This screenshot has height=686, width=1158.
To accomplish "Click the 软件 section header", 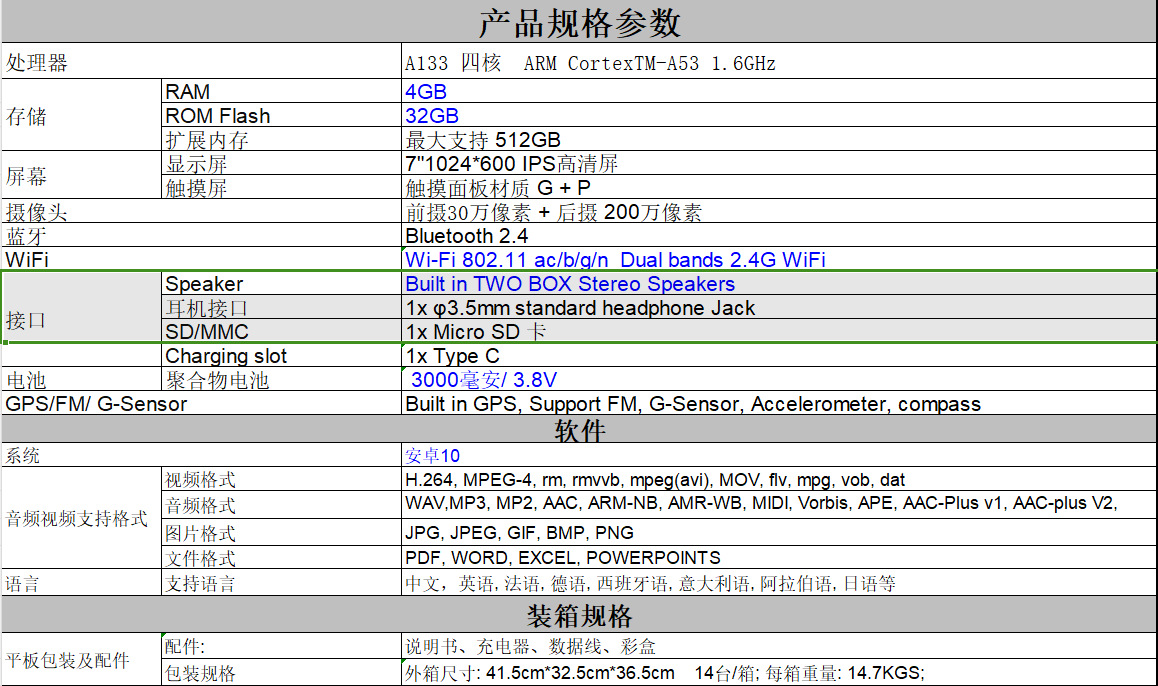I will pos(579,429).
